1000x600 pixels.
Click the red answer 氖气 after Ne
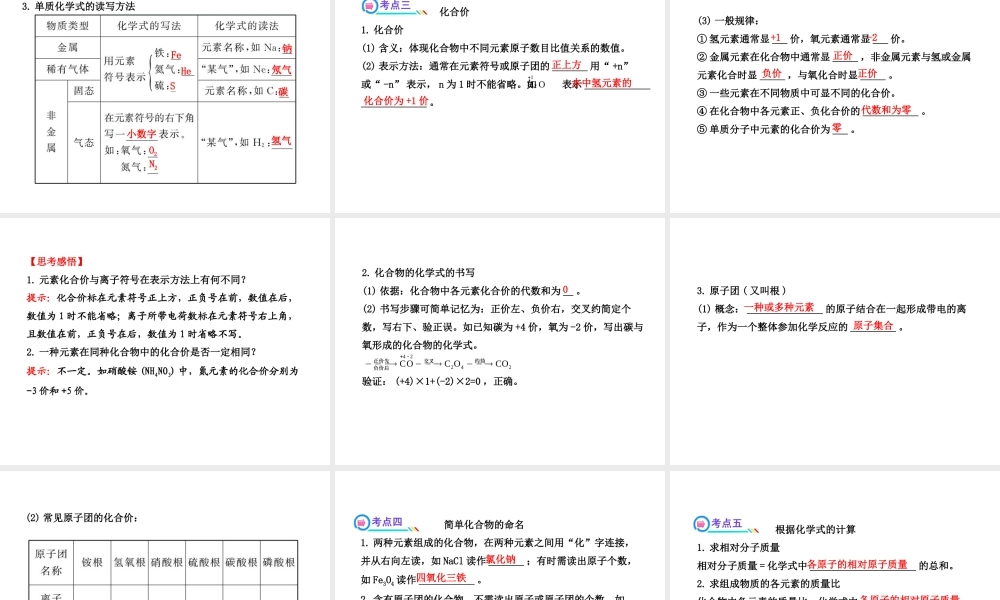click(x=281, y=70)
